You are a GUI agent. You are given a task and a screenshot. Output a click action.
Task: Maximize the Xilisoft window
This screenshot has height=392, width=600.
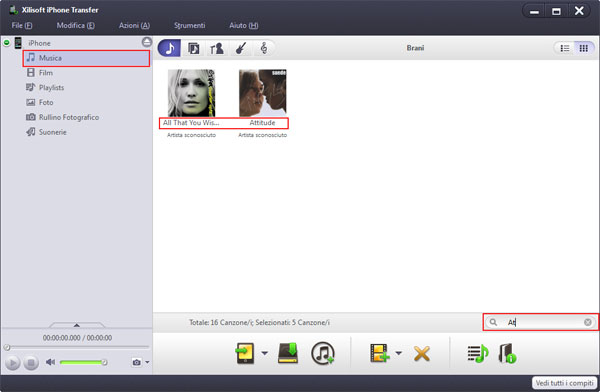click(556, 11)
